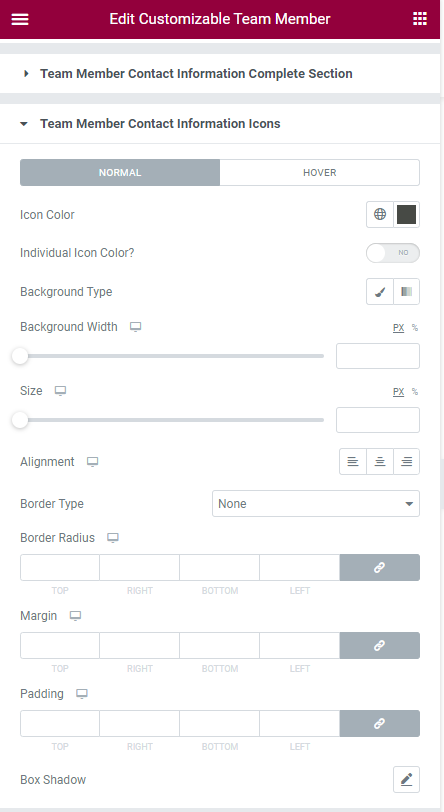Align icons to the center
Viewport: 444px width, 812px height.
coord(380,461)
